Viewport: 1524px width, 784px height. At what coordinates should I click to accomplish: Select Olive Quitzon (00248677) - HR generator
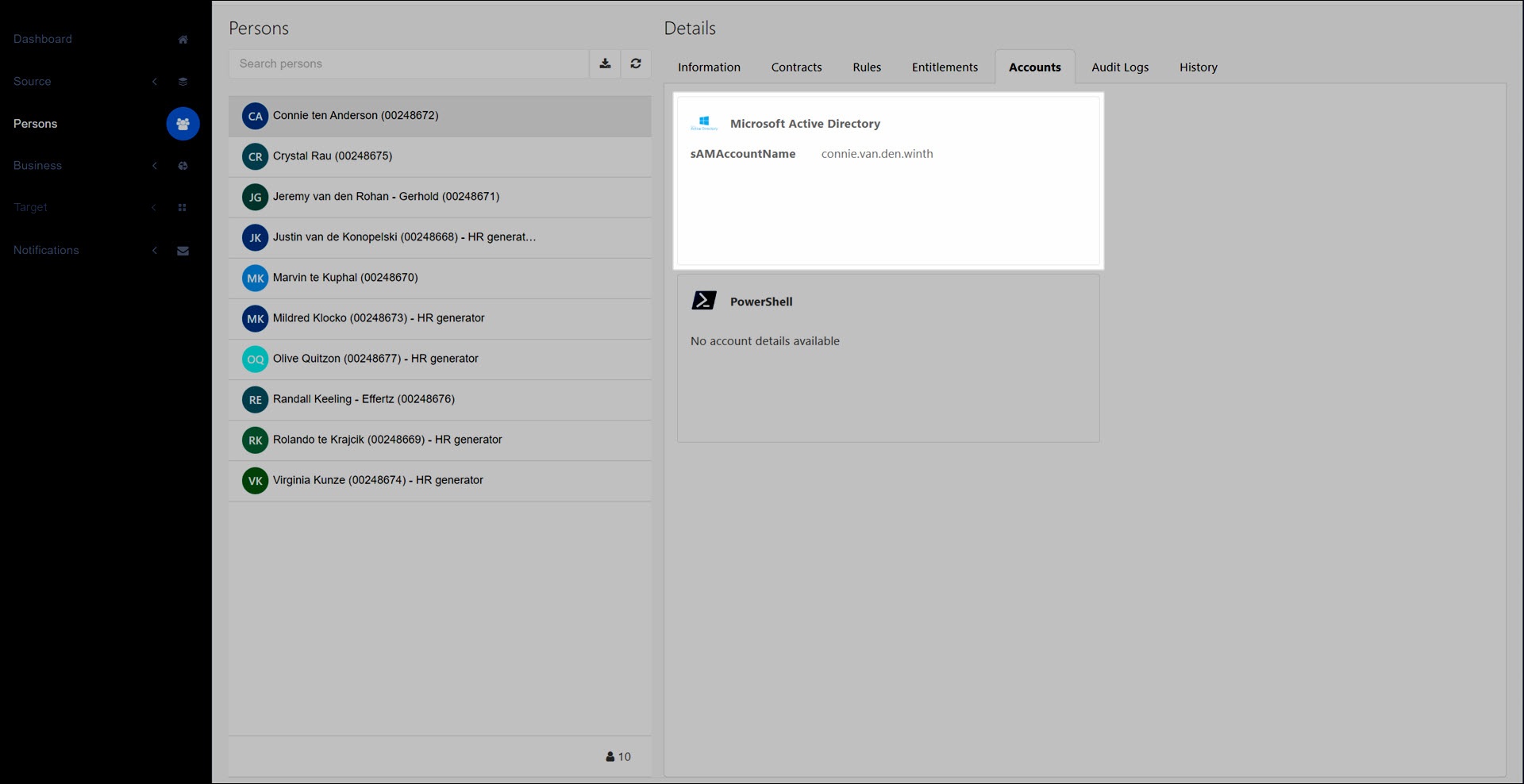click(x=440, y=359)
